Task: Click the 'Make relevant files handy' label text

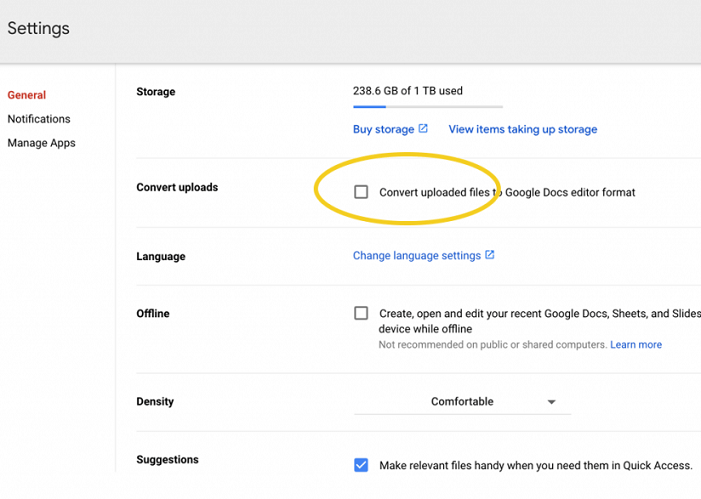Action: [x=535, y=465]
